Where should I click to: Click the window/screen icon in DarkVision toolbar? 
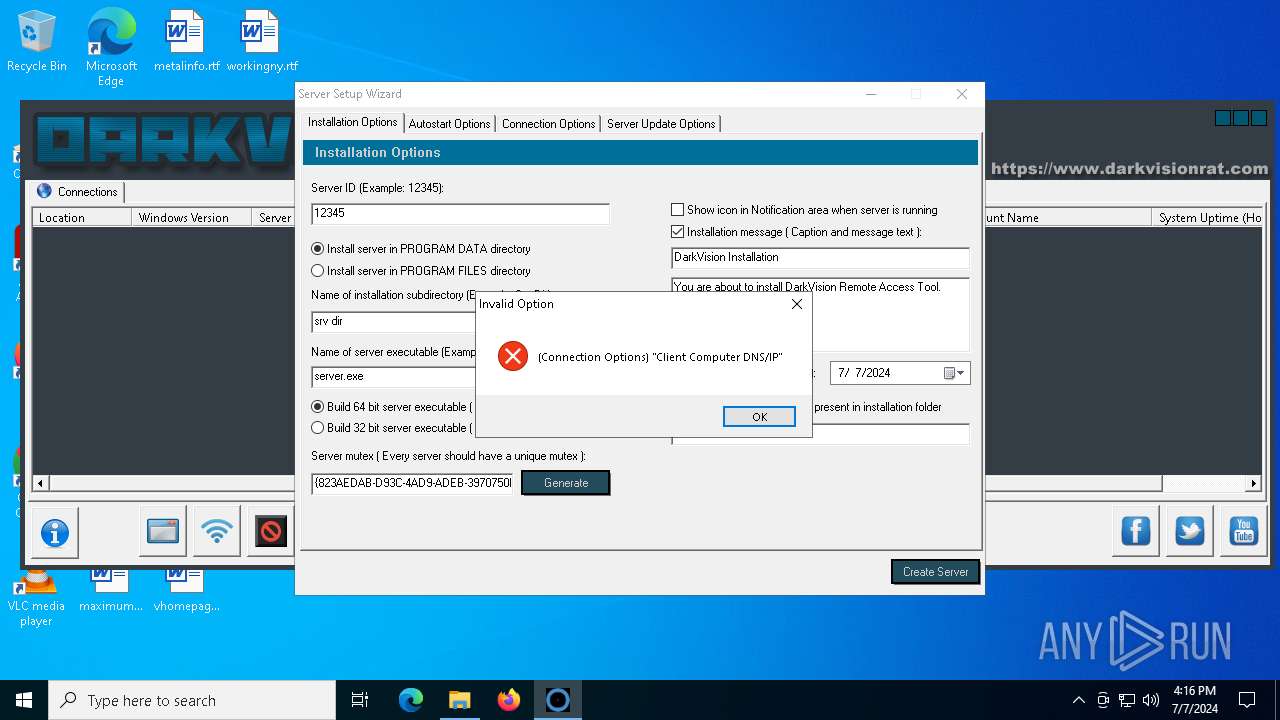tap(162, 531)
